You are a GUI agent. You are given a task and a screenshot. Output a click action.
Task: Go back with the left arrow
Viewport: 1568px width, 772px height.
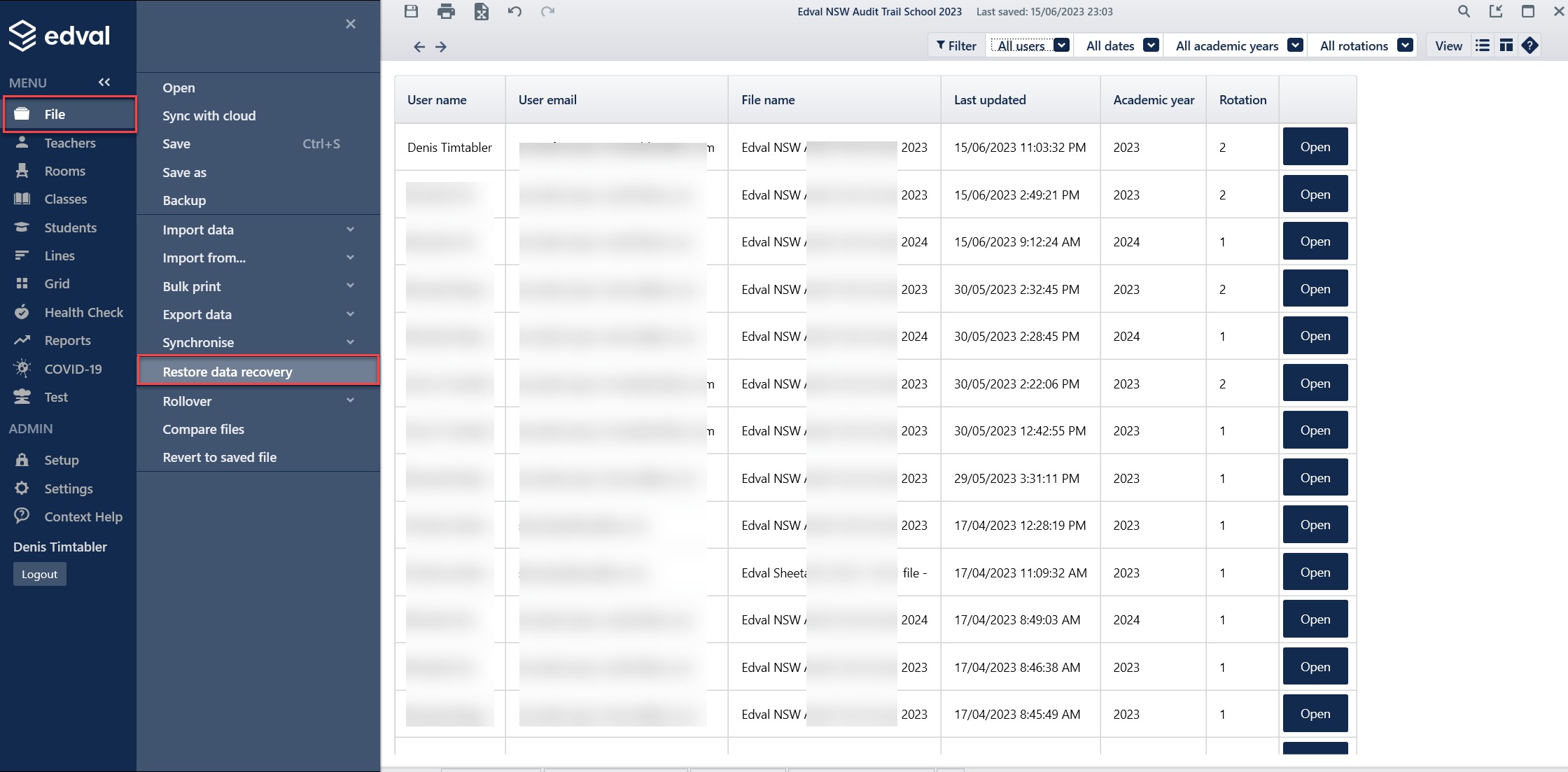[x=419, y=47]
